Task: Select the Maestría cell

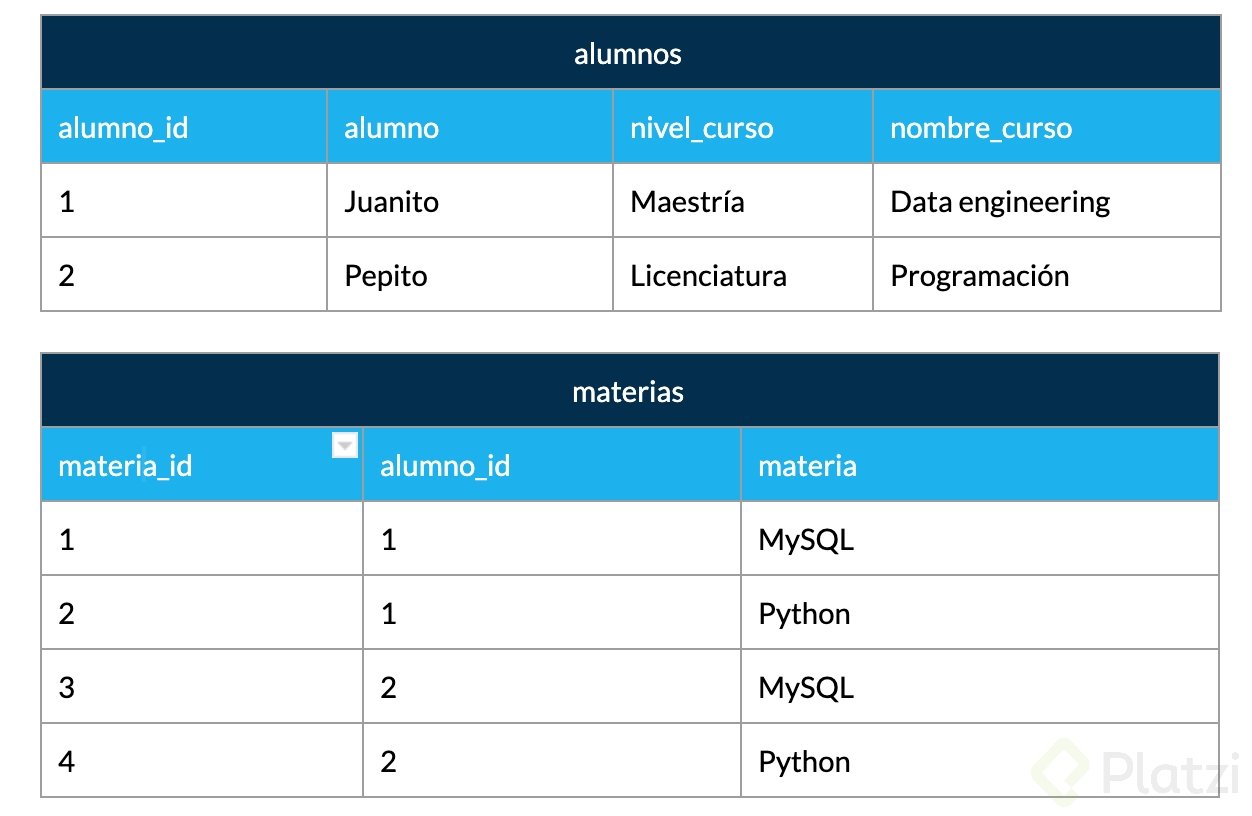Action: coord(687,202)
